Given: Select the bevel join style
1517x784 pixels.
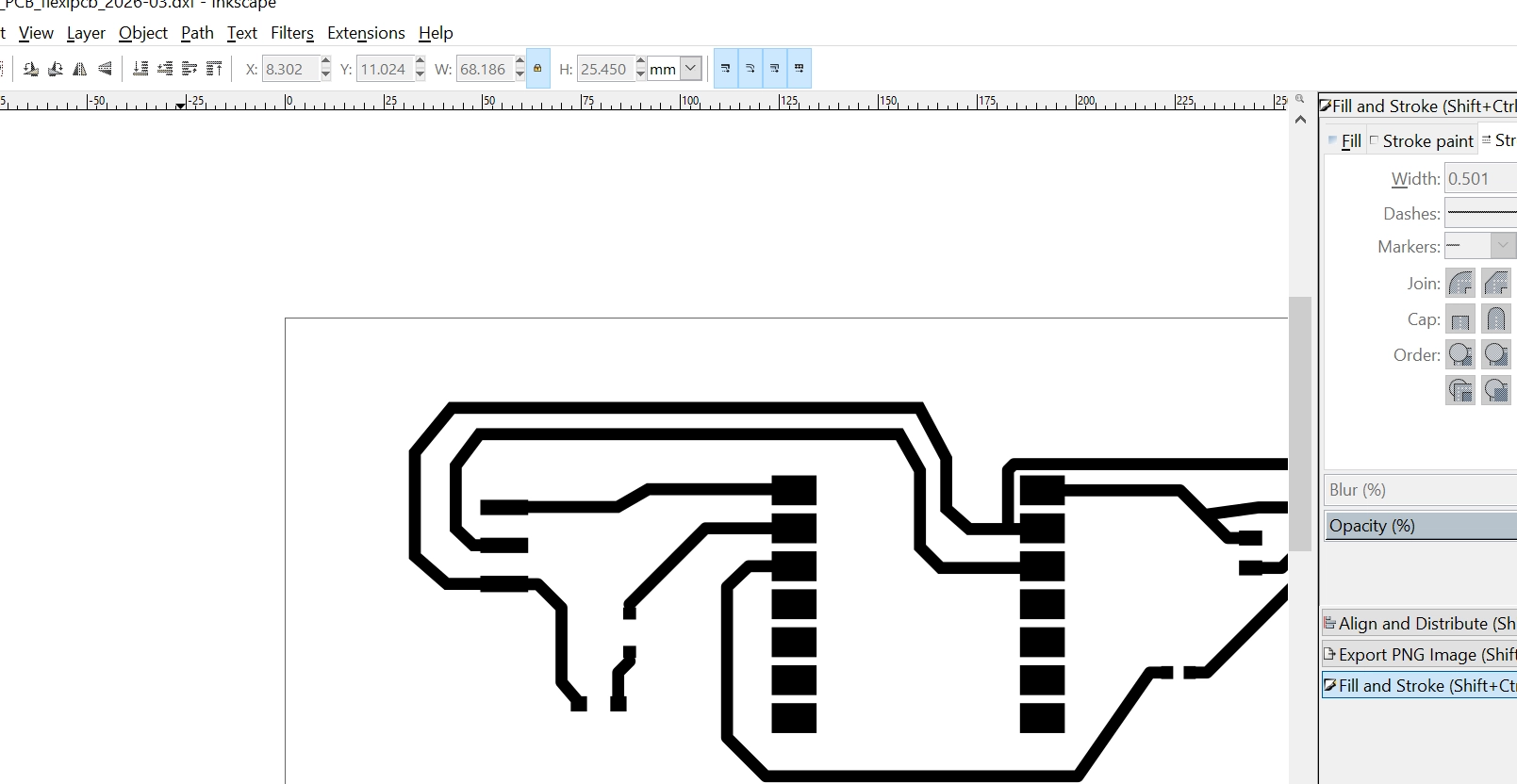Looking at the screenshot, I should 1496,283.
